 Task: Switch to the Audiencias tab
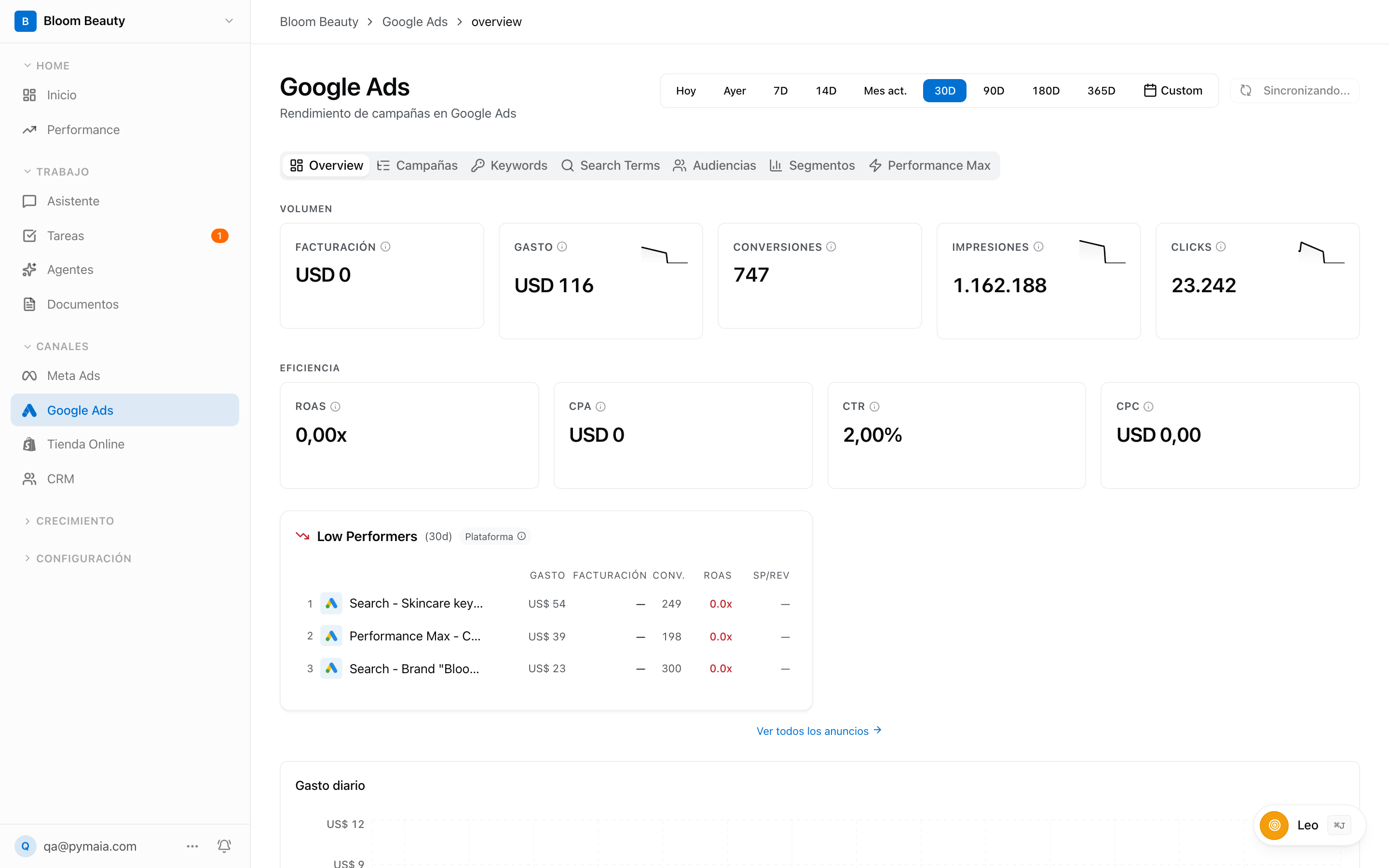pos(715,165)
